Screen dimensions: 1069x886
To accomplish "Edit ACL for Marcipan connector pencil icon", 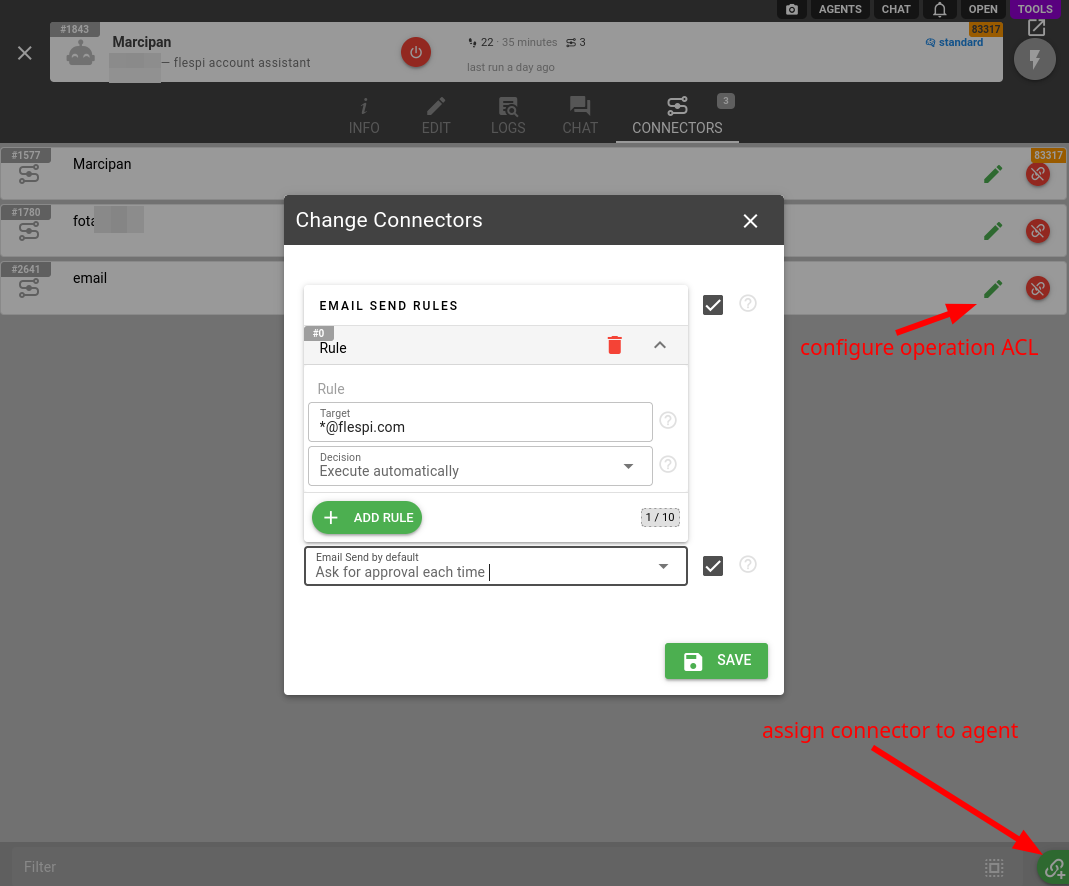I will coord(993,174).
